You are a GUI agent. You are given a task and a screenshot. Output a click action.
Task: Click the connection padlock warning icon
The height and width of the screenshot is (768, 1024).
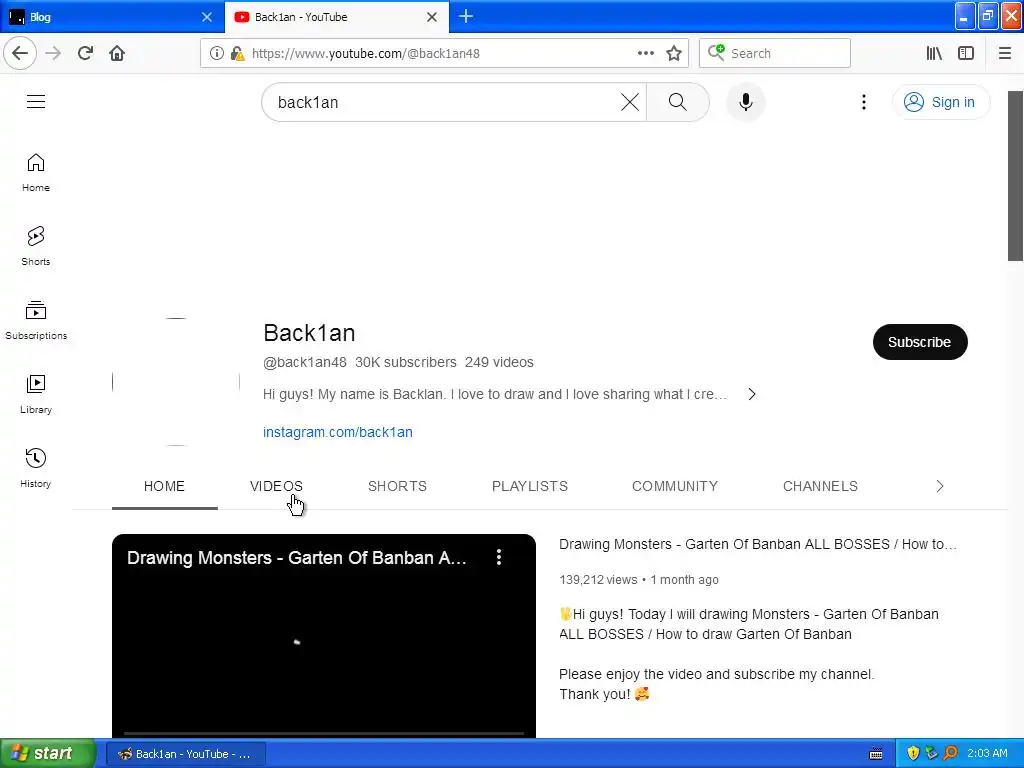coord(238,54)
